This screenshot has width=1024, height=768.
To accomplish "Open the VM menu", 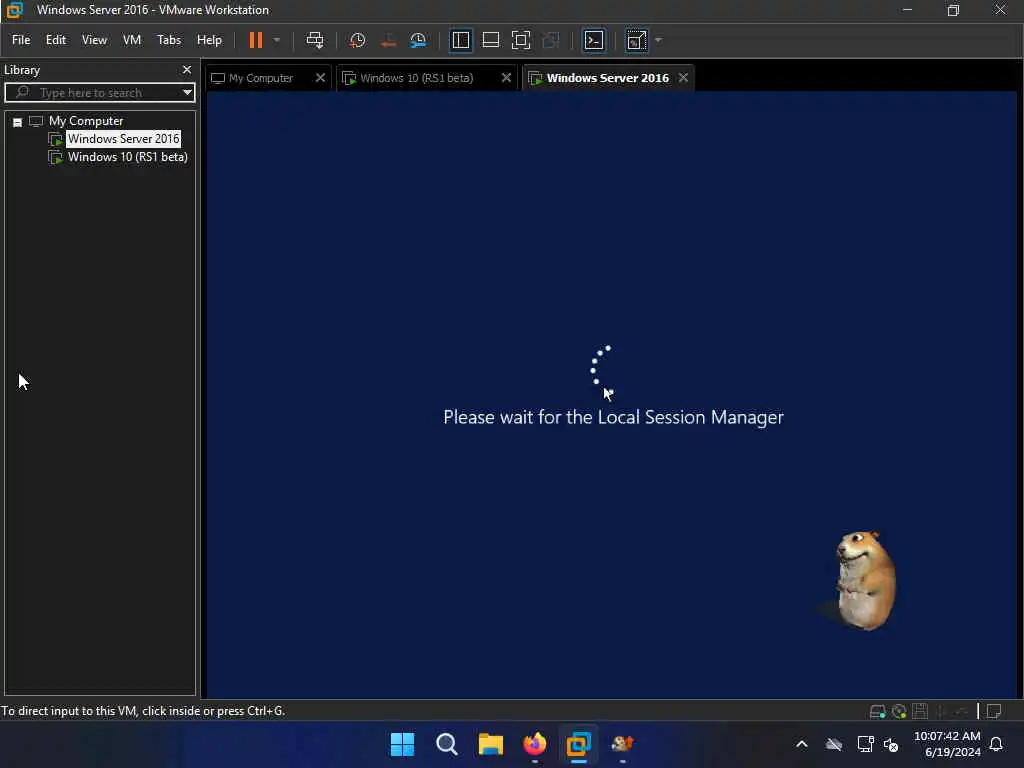I will tap(132, 40).
